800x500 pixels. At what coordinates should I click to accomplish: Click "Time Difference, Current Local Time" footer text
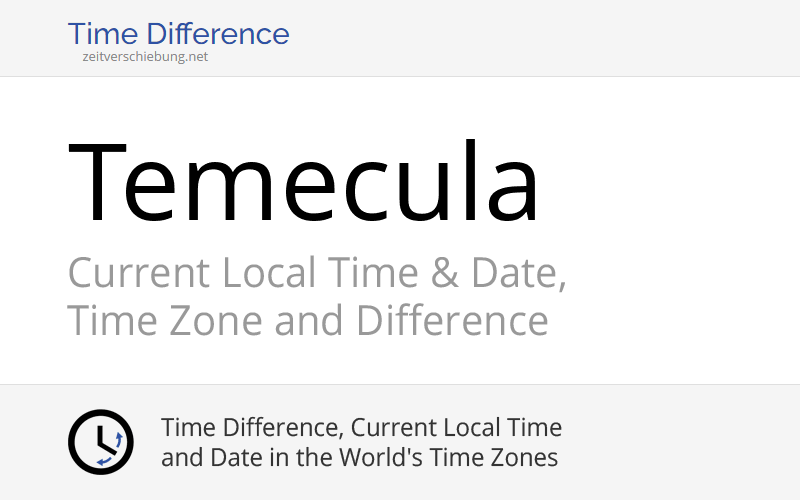tap(361, 428)
